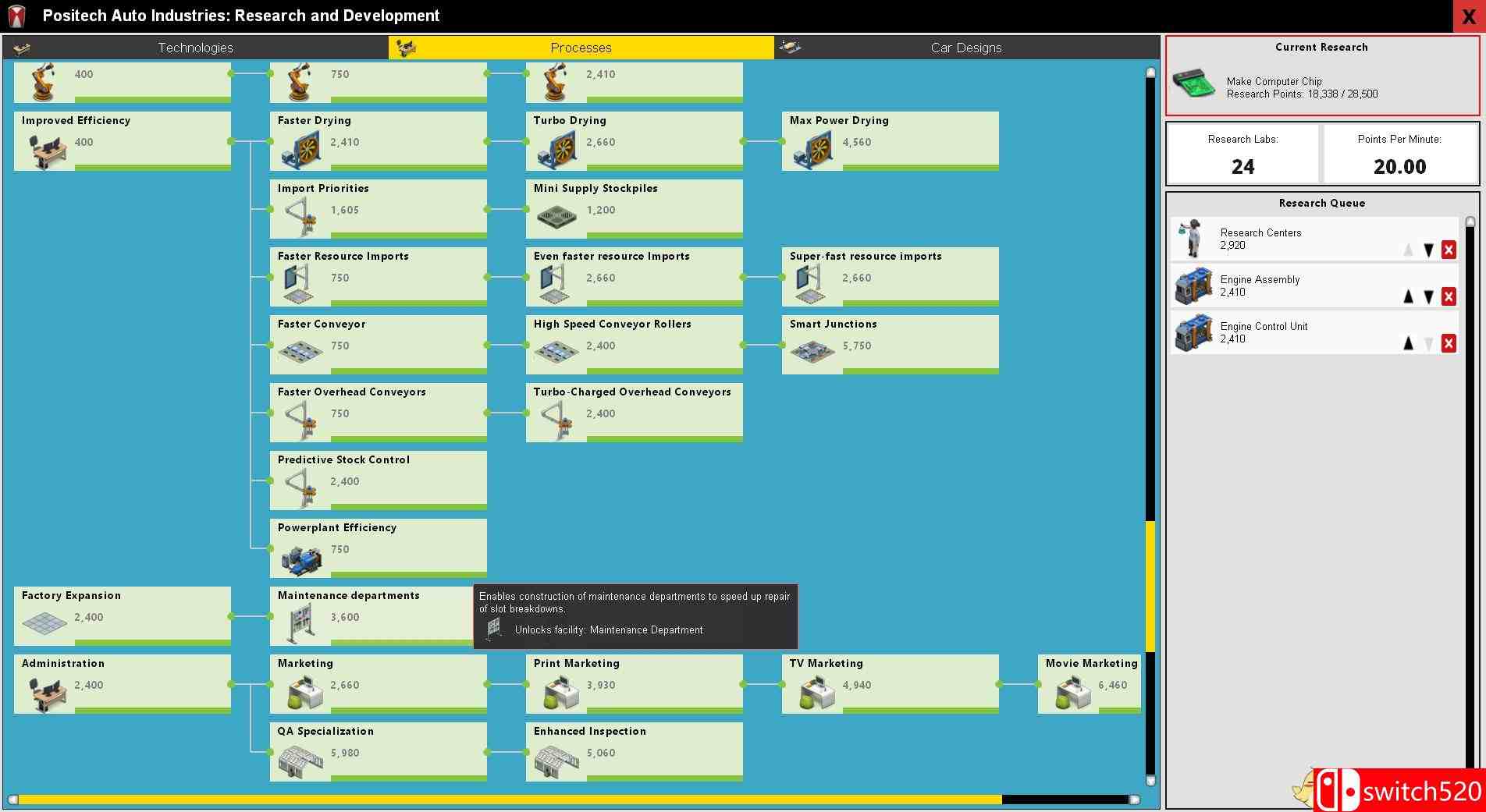Image resolution: width=1486 pixels, height=812 pixels.
Task: Remove Engine Control Unit from the queue
Action: pos(1449,343)
